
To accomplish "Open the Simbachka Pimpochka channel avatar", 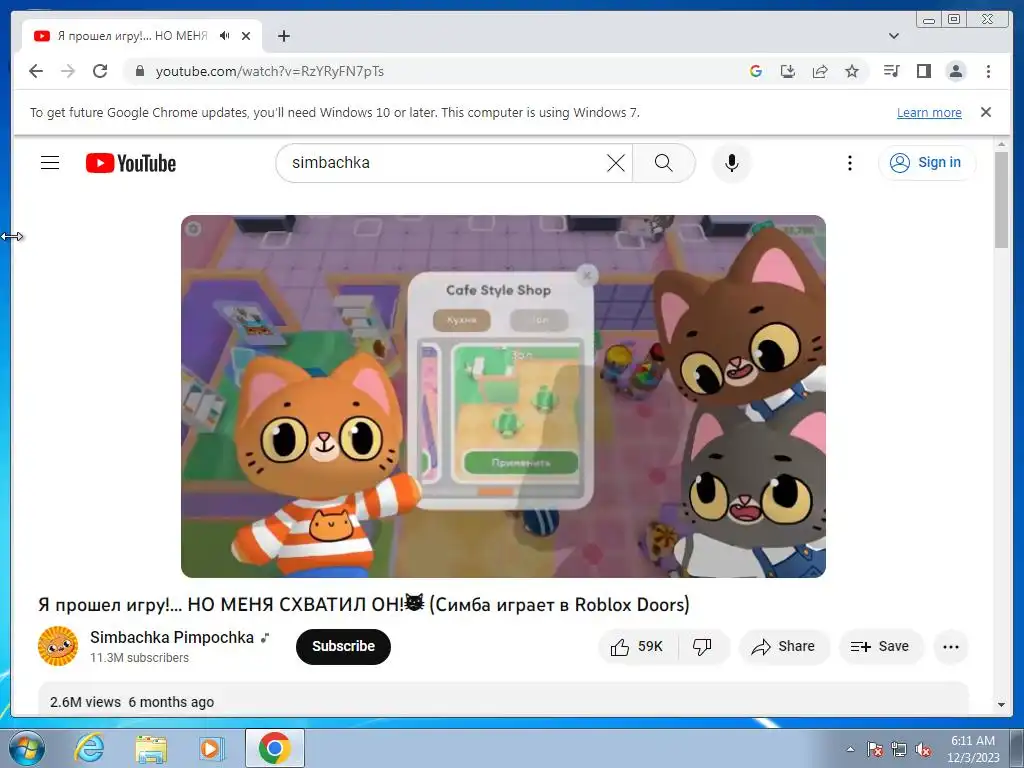I will pyautogui.click(x=58, y=646).
